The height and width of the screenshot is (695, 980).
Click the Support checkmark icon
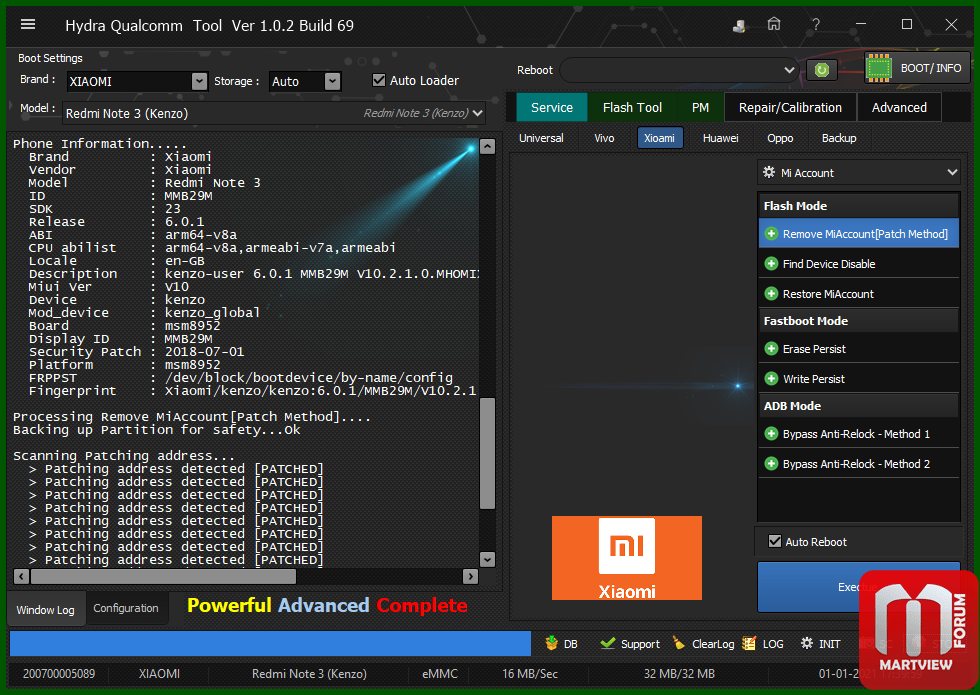coord(608,644)
